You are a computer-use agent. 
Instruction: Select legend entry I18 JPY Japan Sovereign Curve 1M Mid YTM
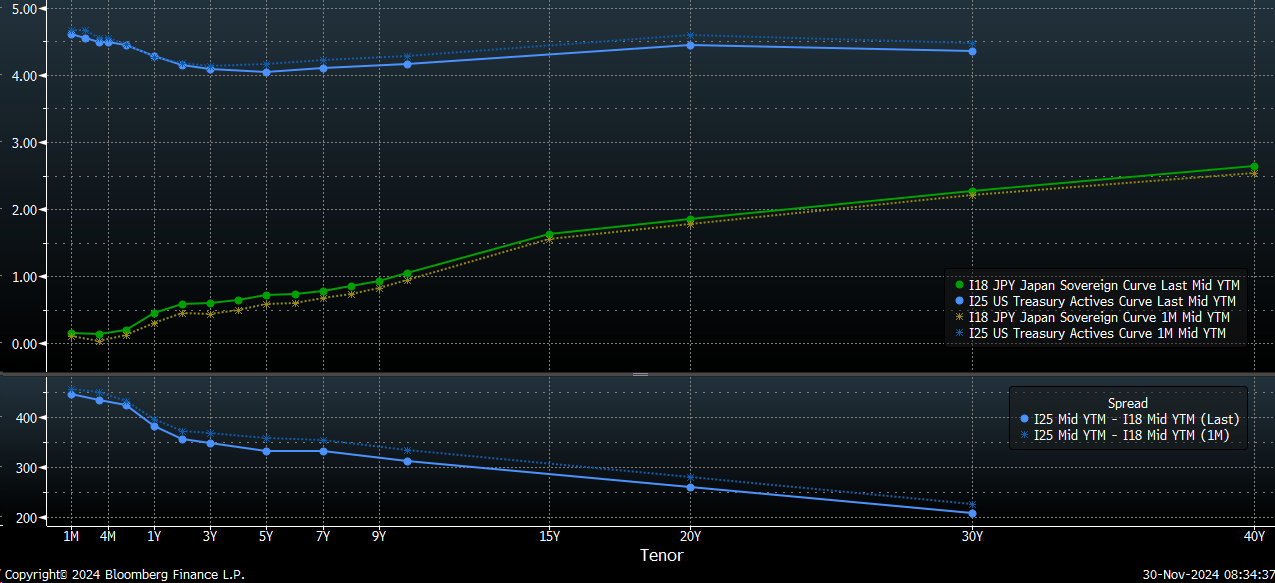(1092, 317)
